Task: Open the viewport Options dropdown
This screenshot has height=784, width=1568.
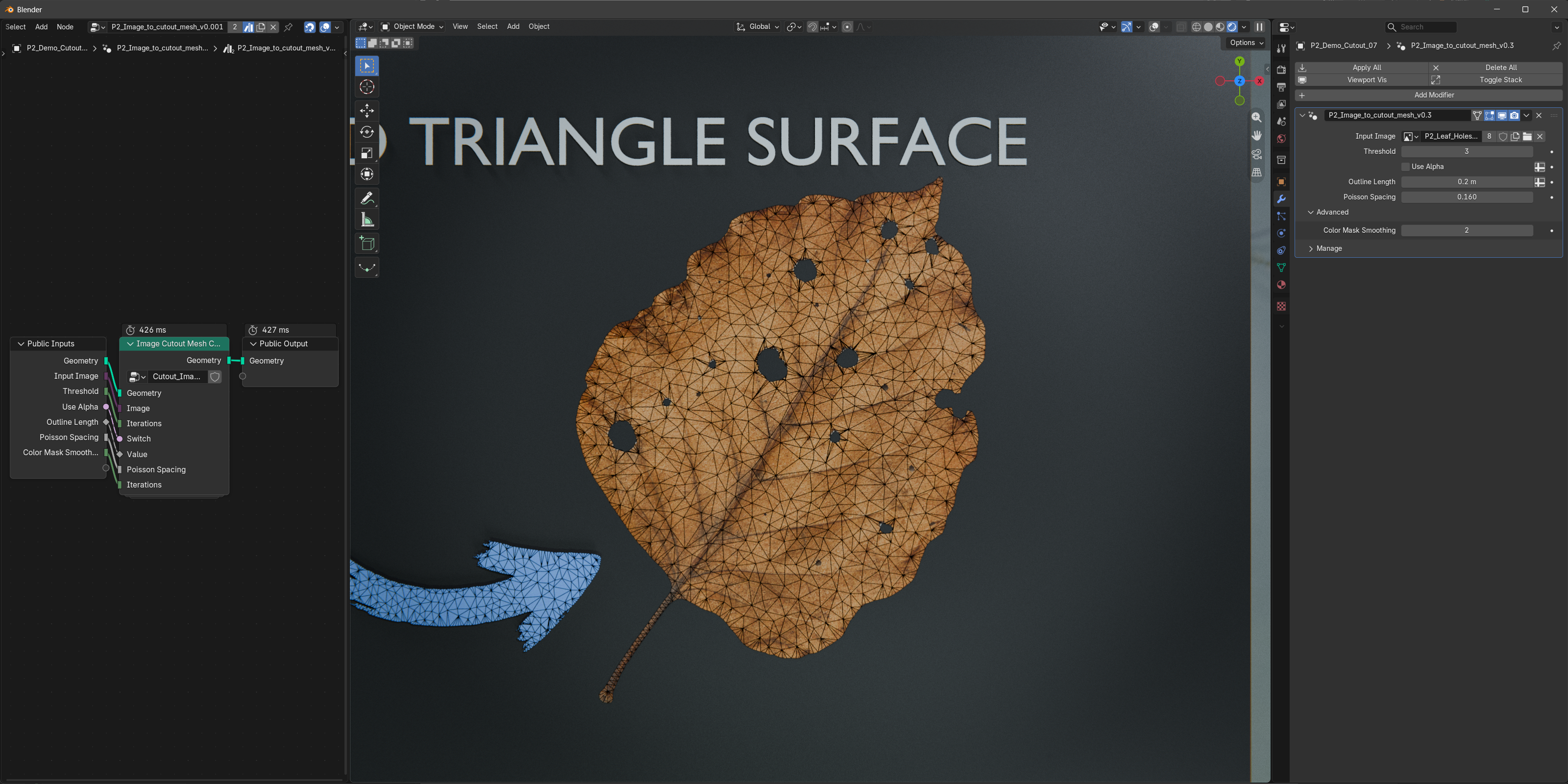Action: [x=1246, y=43]
